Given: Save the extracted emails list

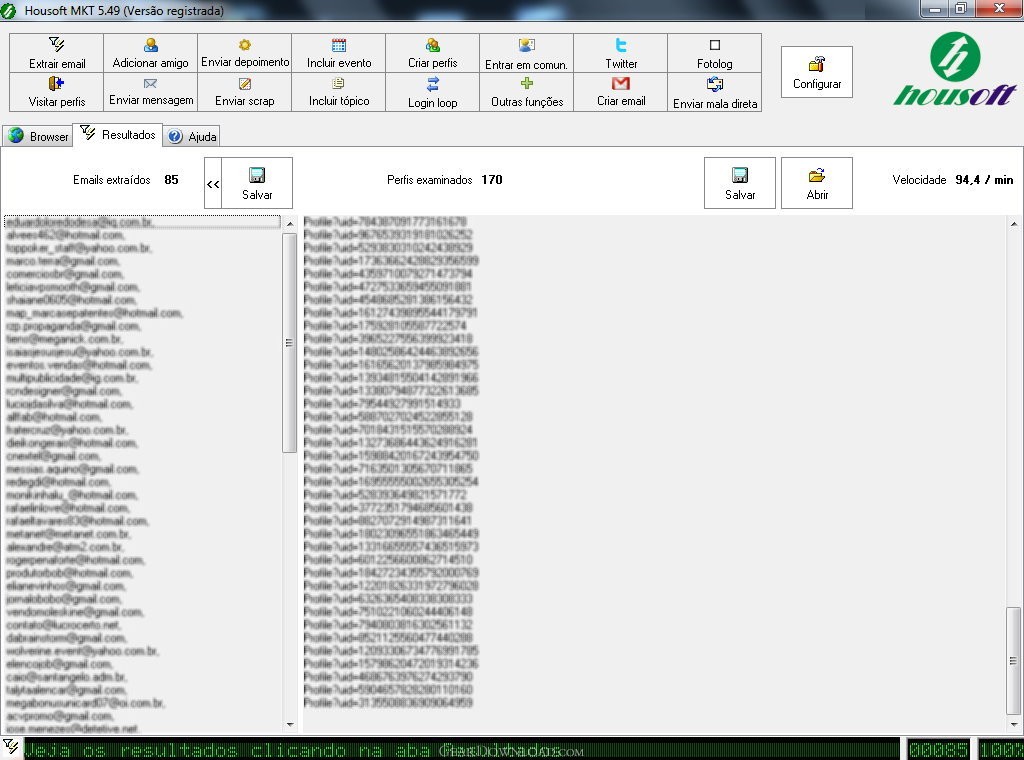Looking at the screenshot, I should (x=257, y=183).
